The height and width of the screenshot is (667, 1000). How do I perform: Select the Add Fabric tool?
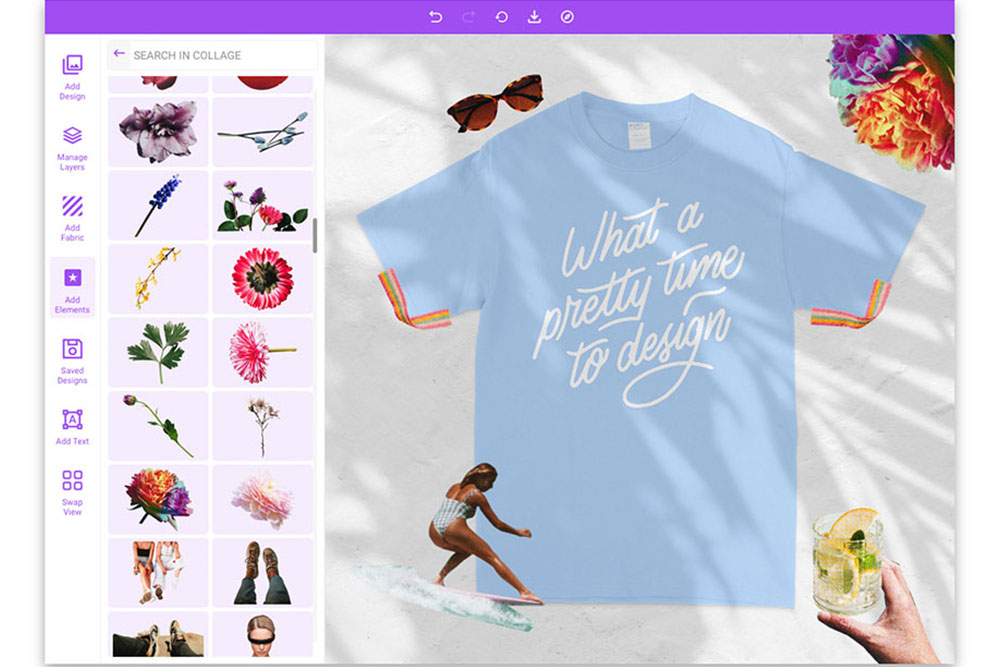[72, 217]
